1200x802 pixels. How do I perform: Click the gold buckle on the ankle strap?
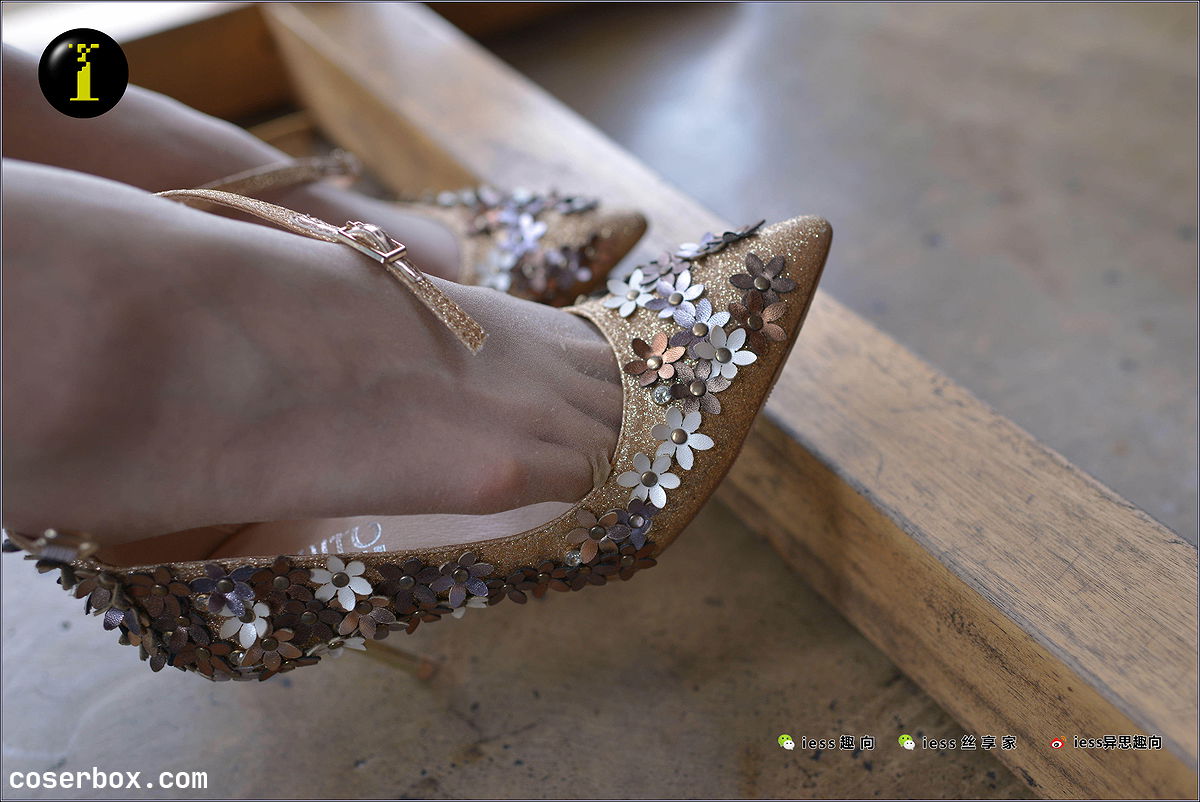tap(372, 242)
